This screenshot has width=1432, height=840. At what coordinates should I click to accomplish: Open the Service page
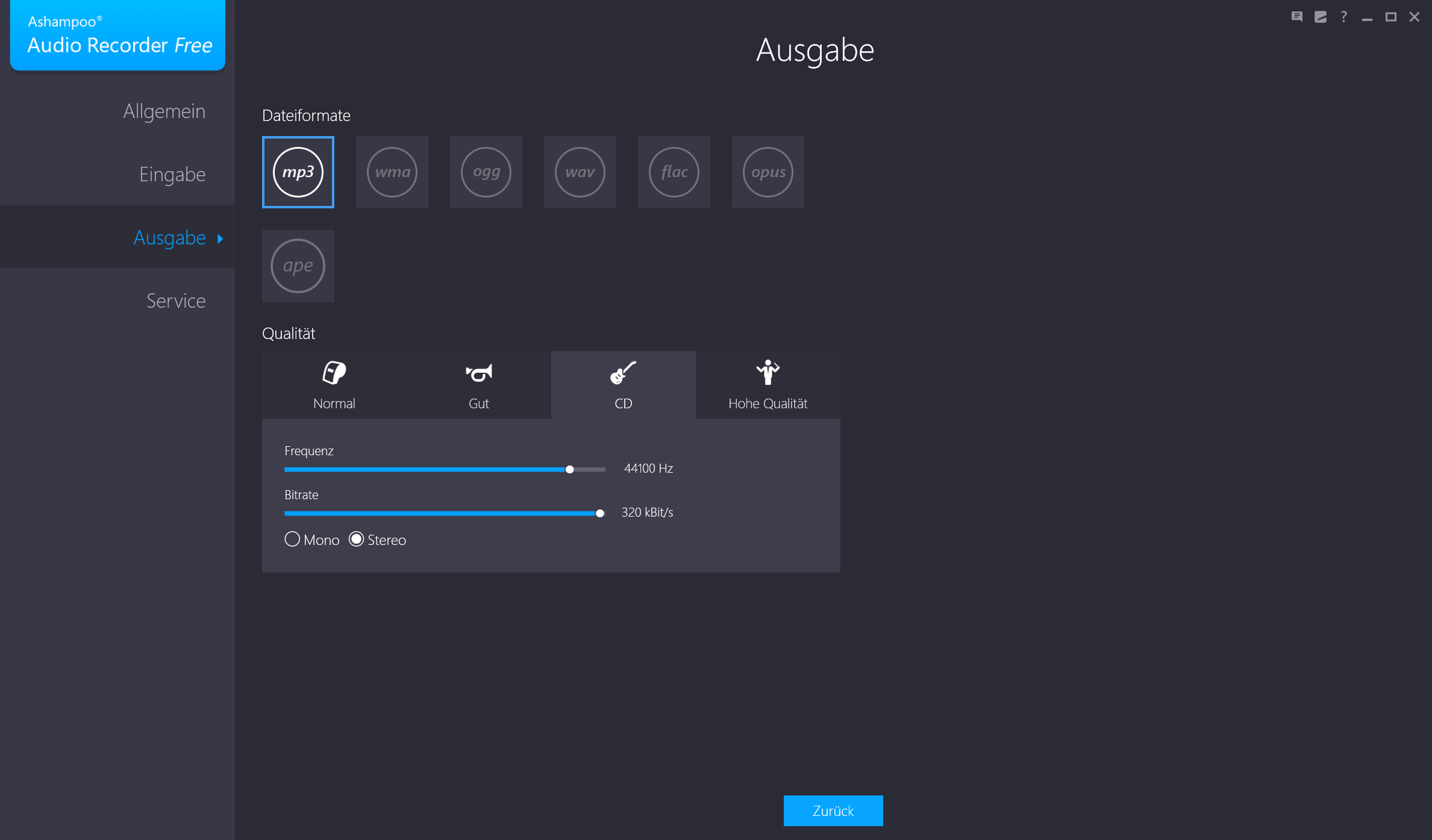coord(175,300)
